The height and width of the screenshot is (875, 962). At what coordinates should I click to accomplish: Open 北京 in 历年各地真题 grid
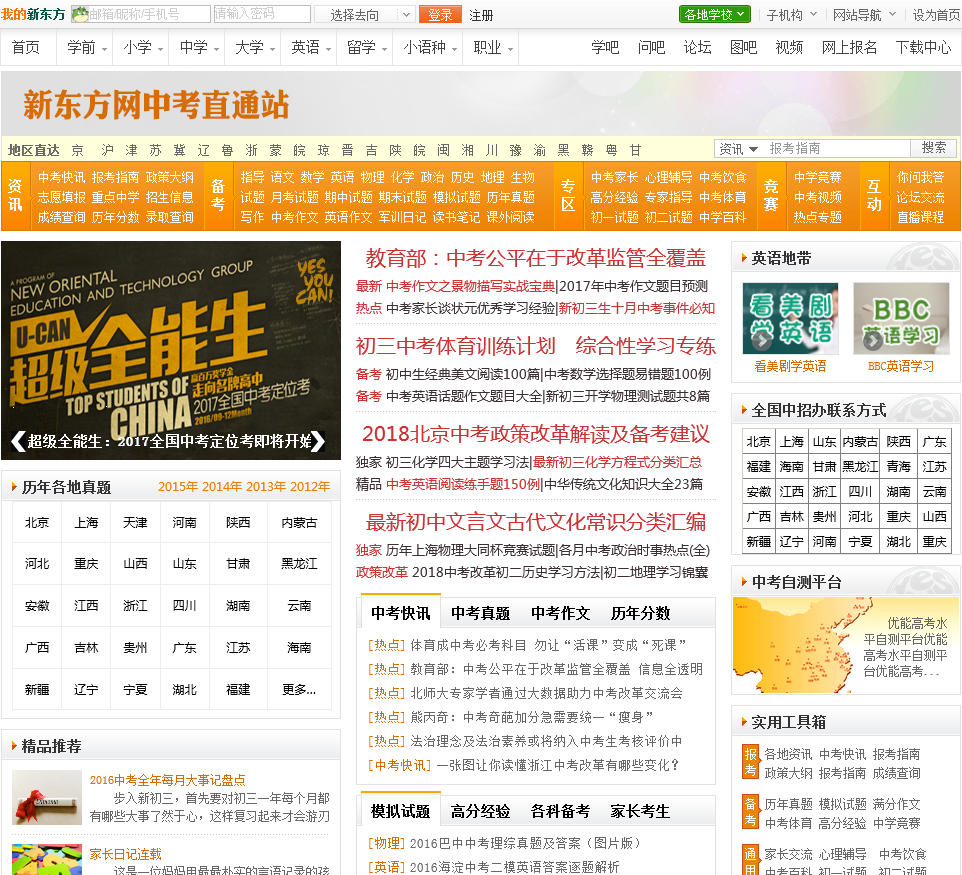pyautogui.click(x=37, y=523)
